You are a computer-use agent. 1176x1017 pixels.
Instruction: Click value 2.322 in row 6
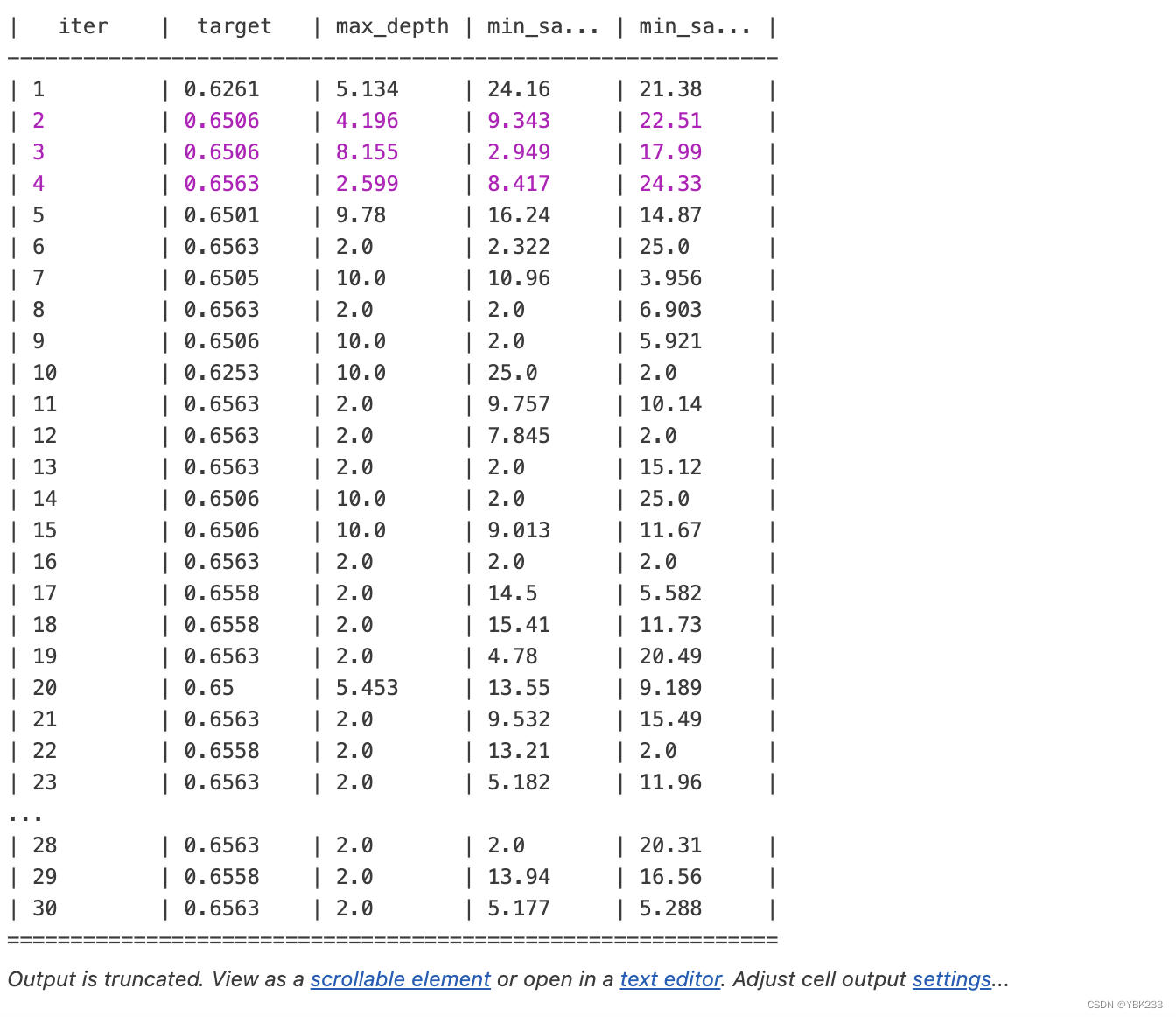(x=519, y=247)
